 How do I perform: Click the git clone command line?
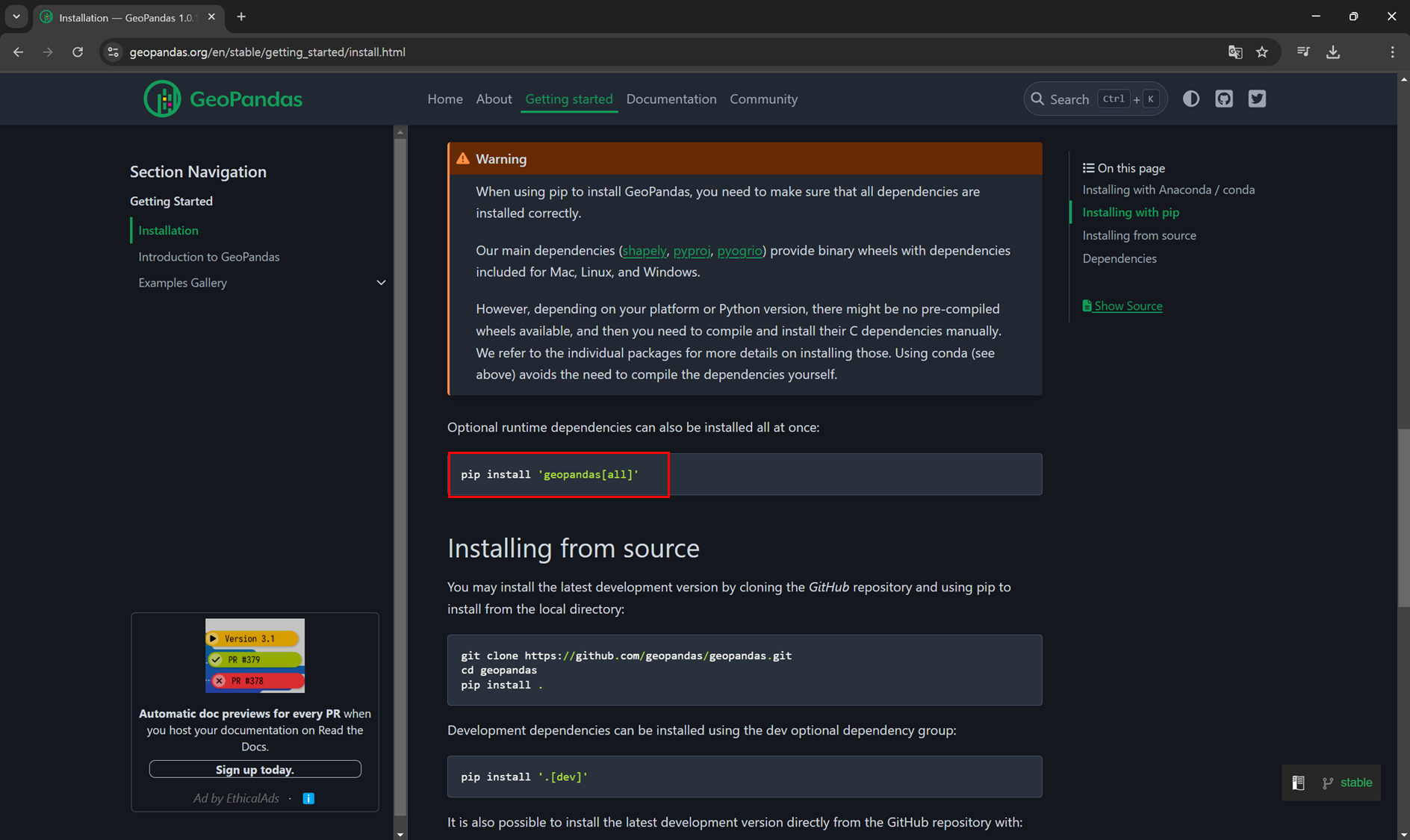pyautogui.click(x=626, y=656)
